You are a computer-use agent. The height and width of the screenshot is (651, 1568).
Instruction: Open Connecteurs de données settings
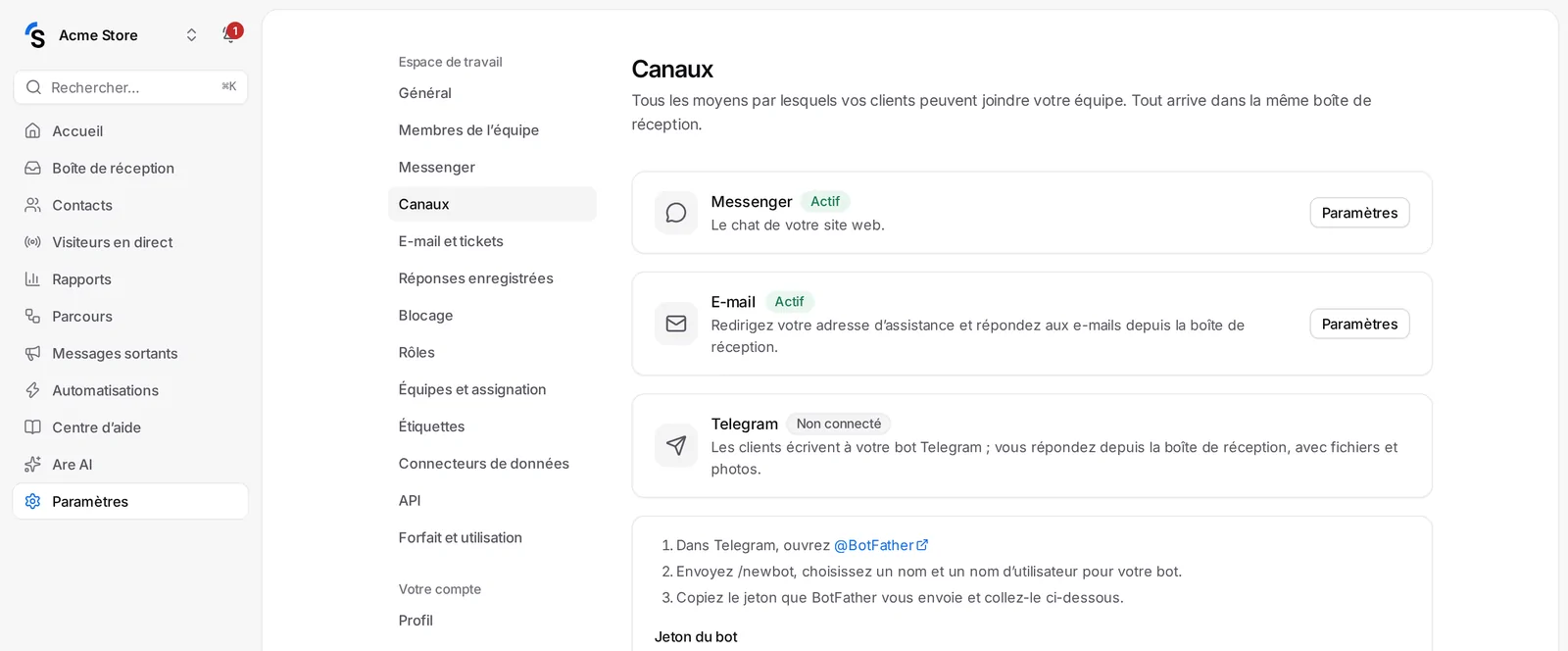[492, 463]
